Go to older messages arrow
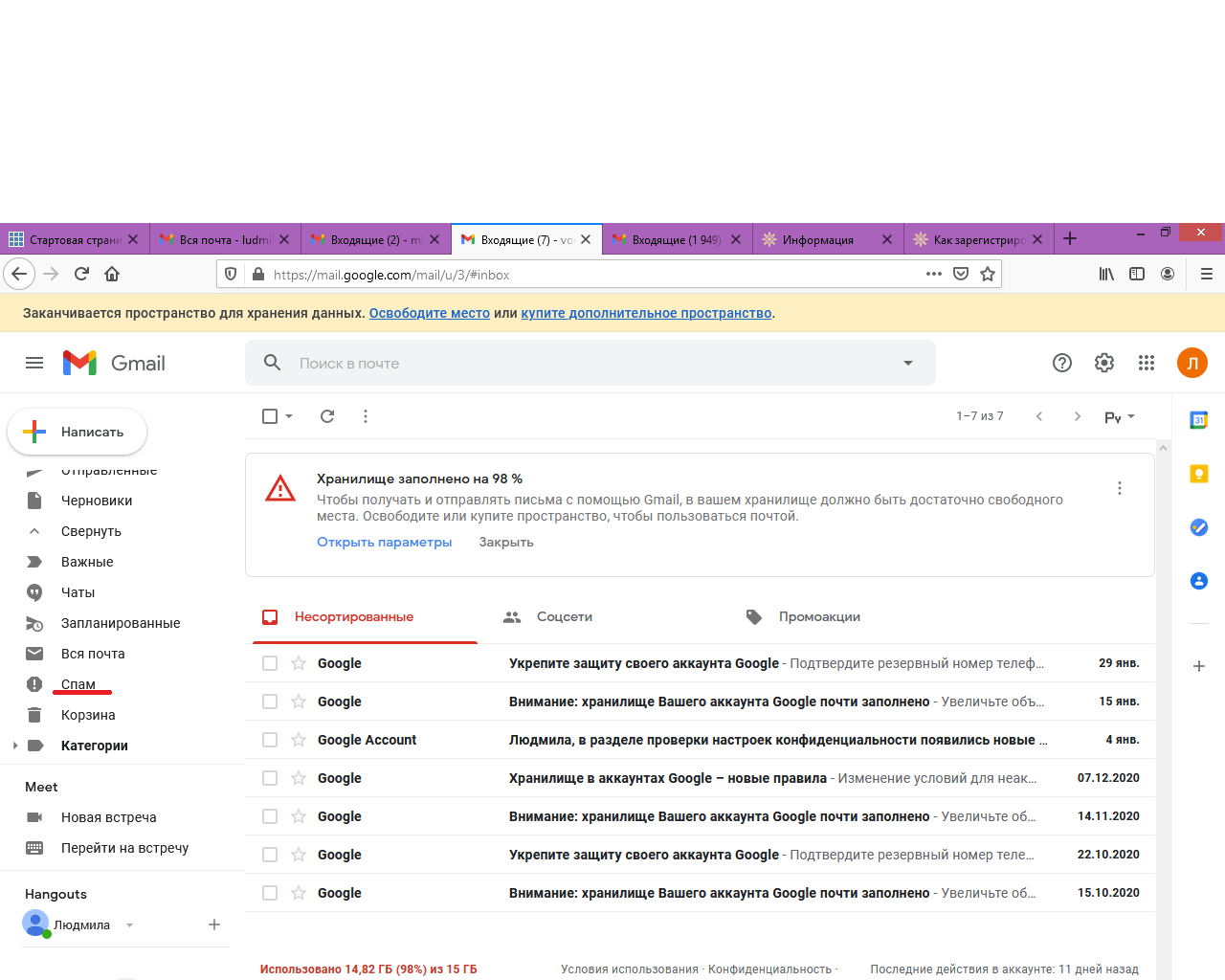Screen dimensions: 1225x980 point(1078,416)
